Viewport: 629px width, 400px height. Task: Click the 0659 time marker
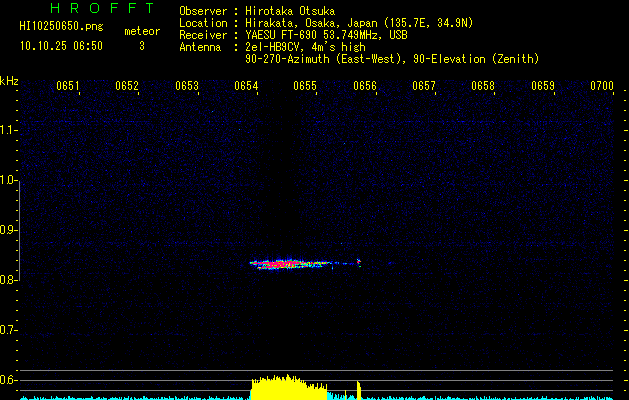click(543, 86)
